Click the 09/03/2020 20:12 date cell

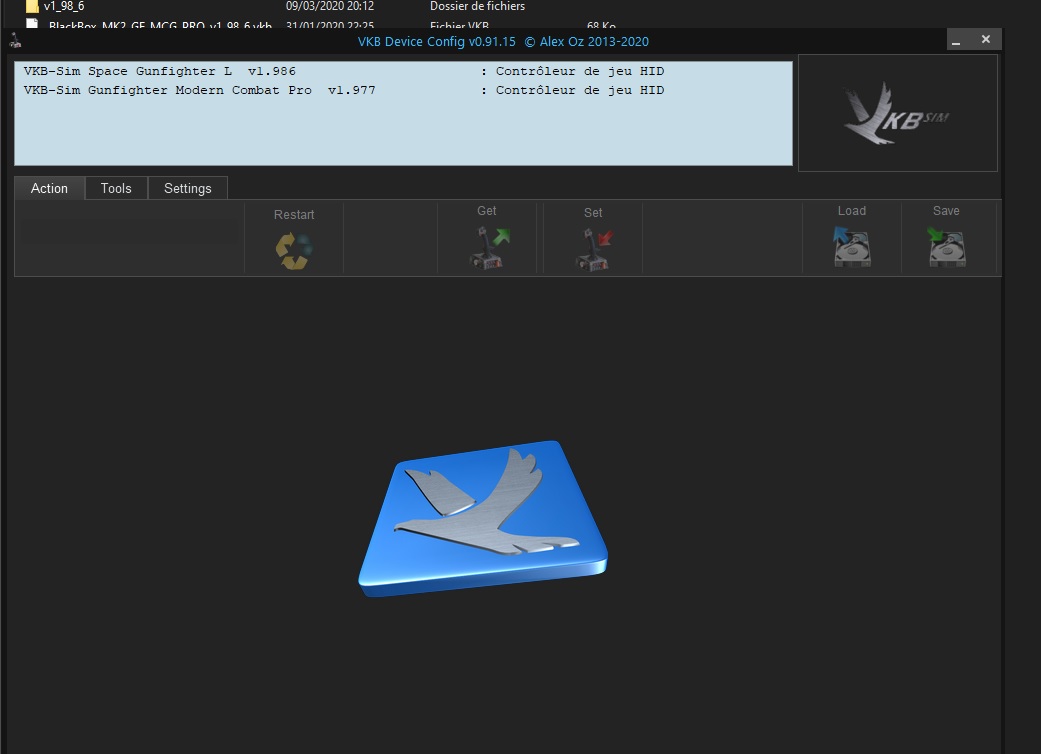pos(330,6)
